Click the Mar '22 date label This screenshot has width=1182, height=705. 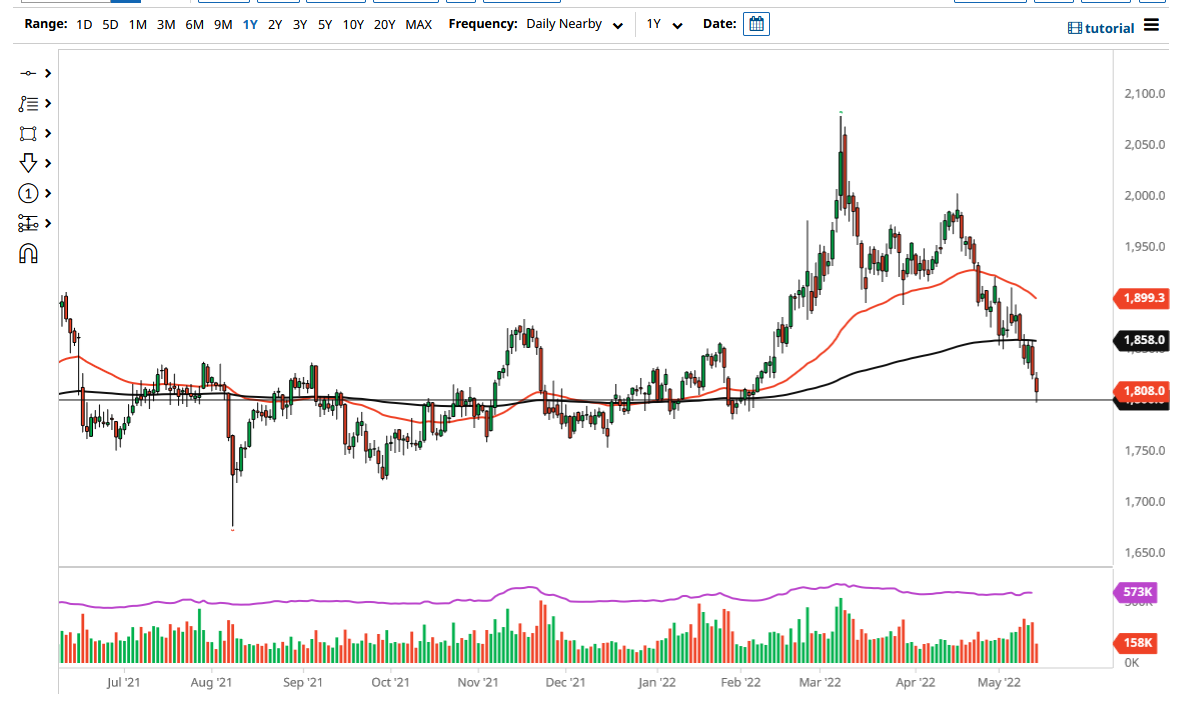point(819,682)
